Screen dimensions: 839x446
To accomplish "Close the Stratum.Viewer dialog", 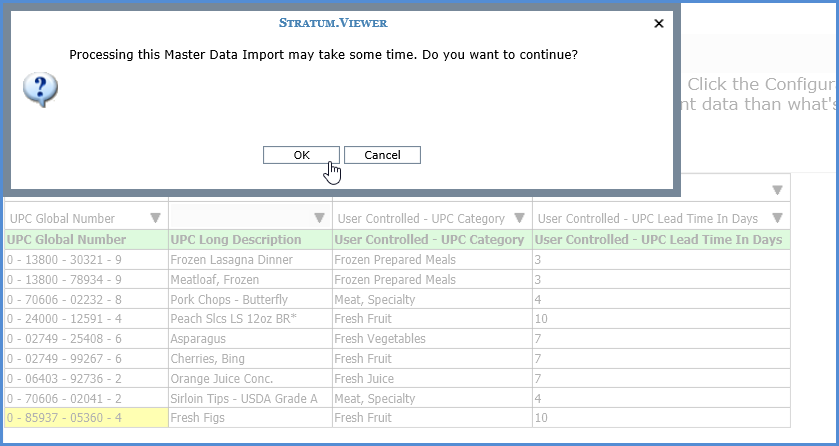I will tap(658, 22).
